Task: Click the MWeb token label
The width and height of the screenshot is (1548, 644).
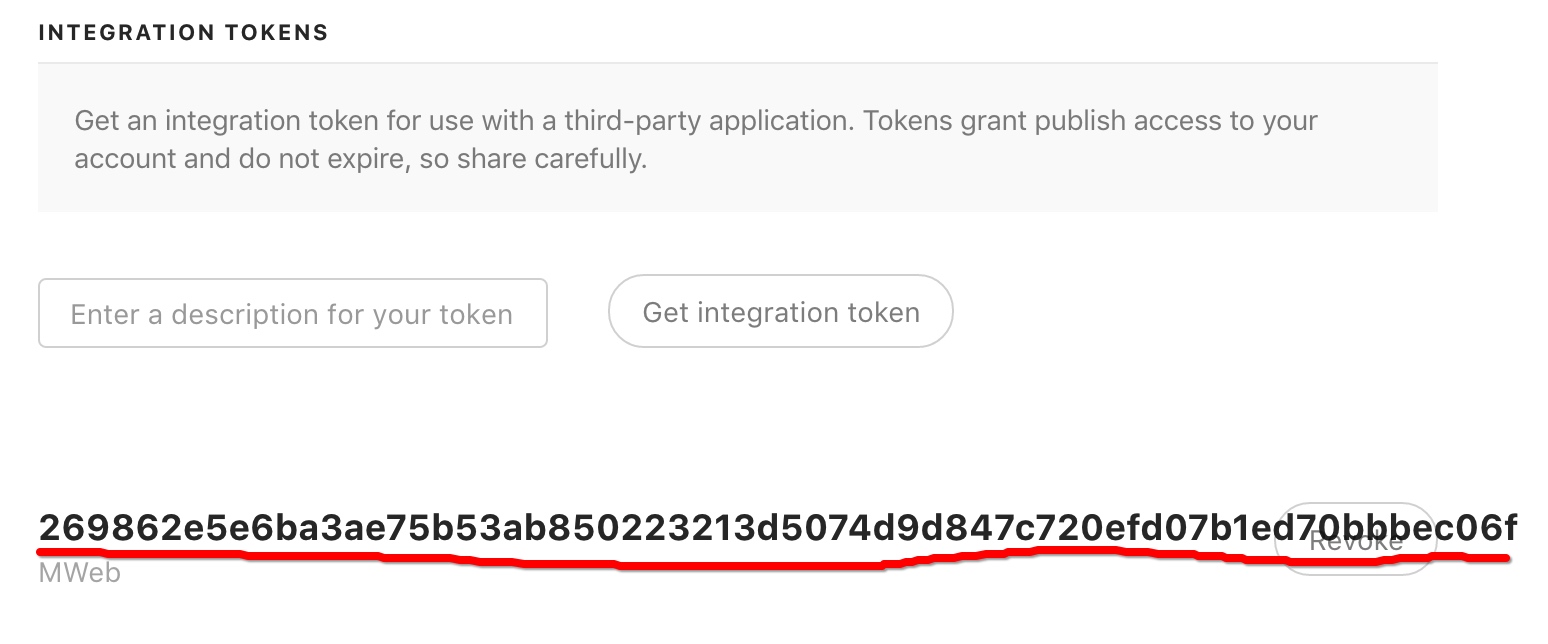Action: tap(79, 575)
